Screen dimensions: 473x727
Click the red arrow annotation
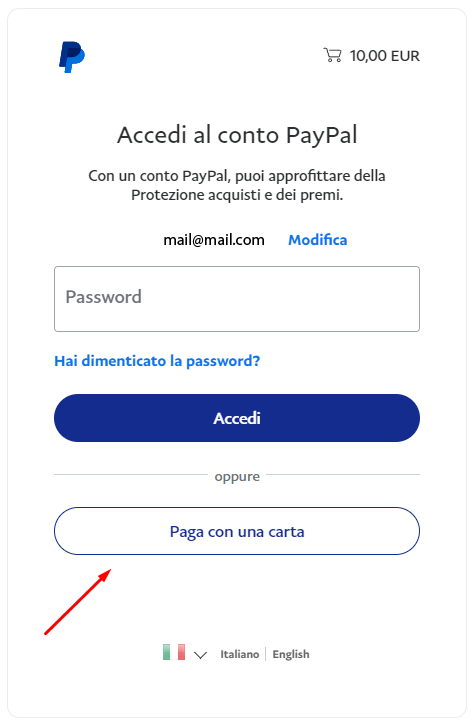tap(78, 602)
